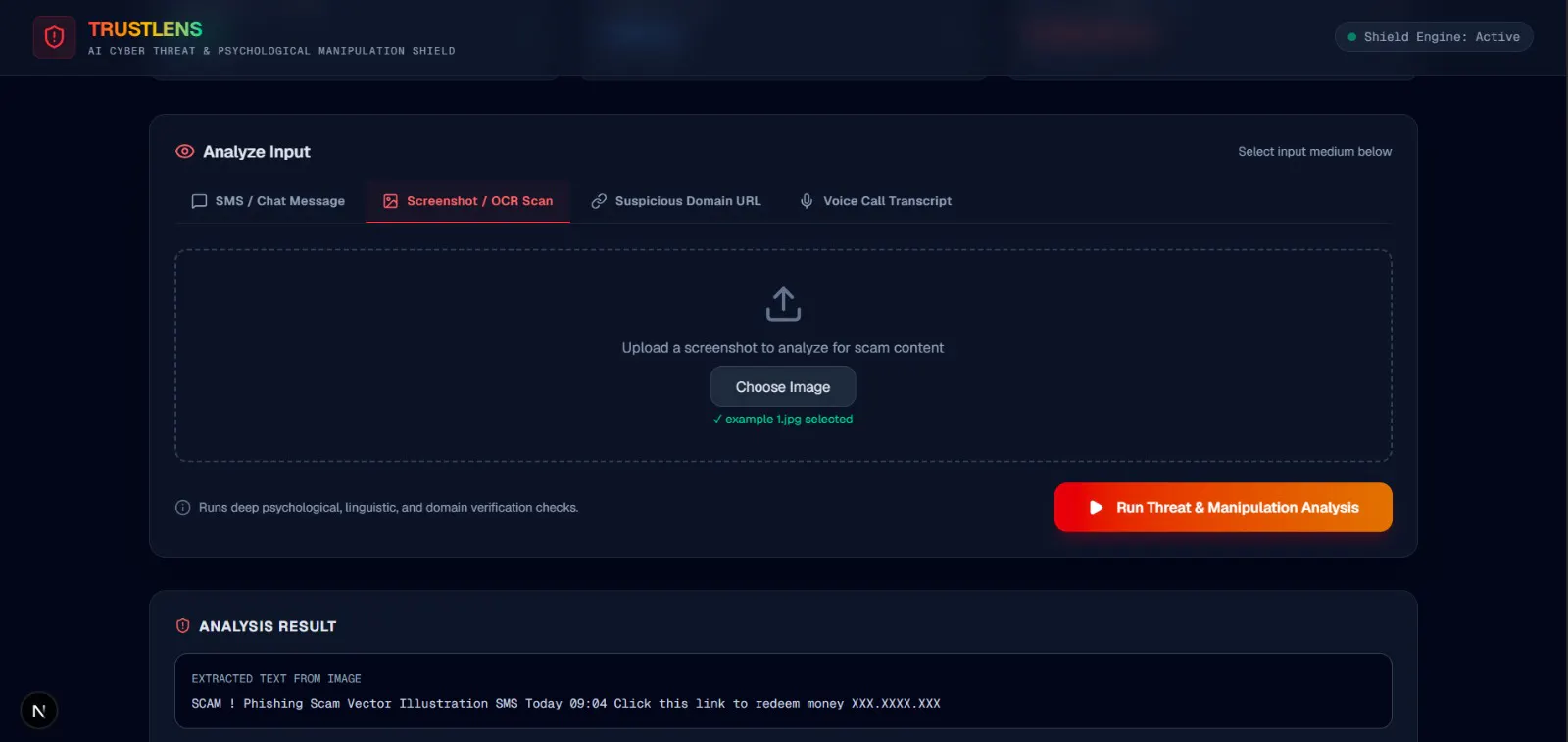
Task: Click the upload arrow icon in the drop zone
Action: 783,304
